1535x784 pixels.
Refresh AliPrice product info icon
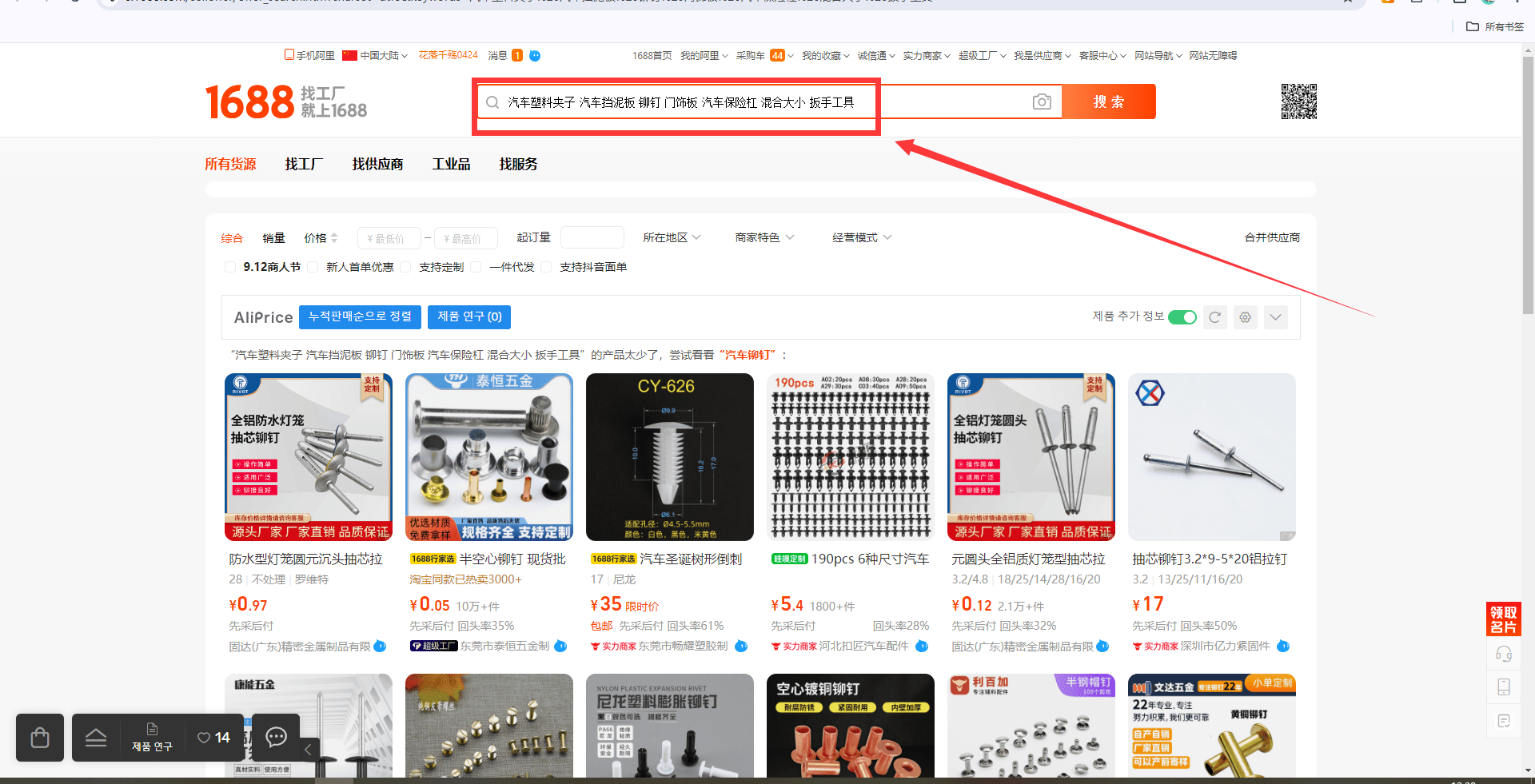click(1214, 317)
